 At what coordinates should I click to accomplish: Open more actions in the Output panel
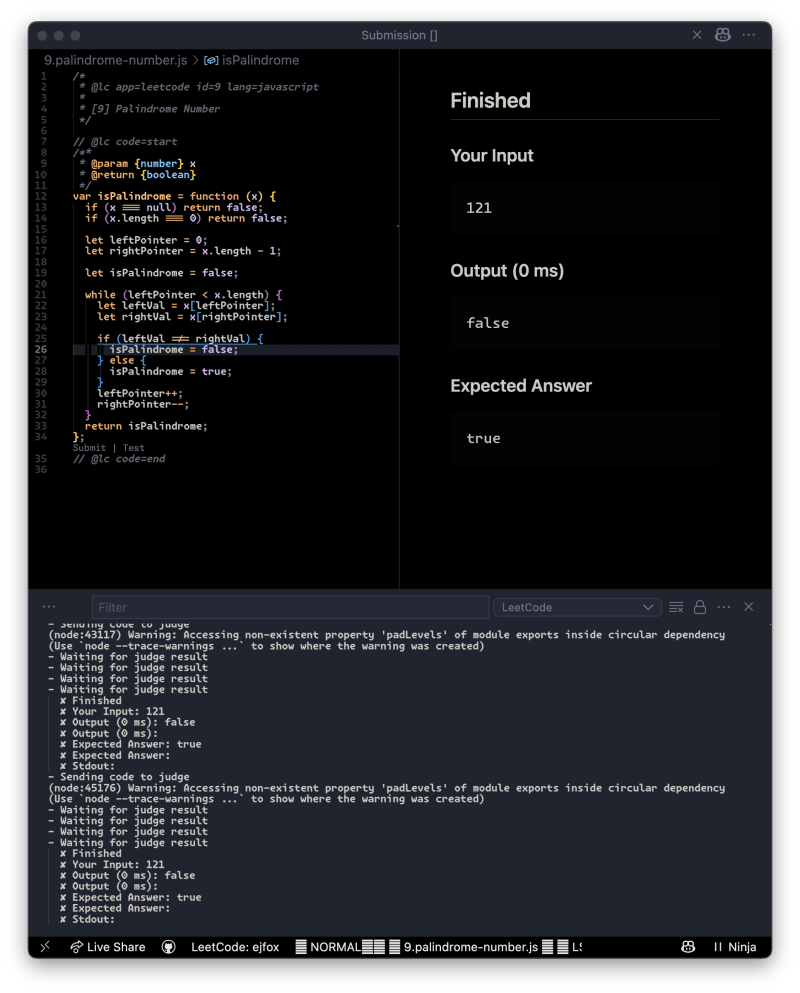pyautogui.click(x=724, y=607)
